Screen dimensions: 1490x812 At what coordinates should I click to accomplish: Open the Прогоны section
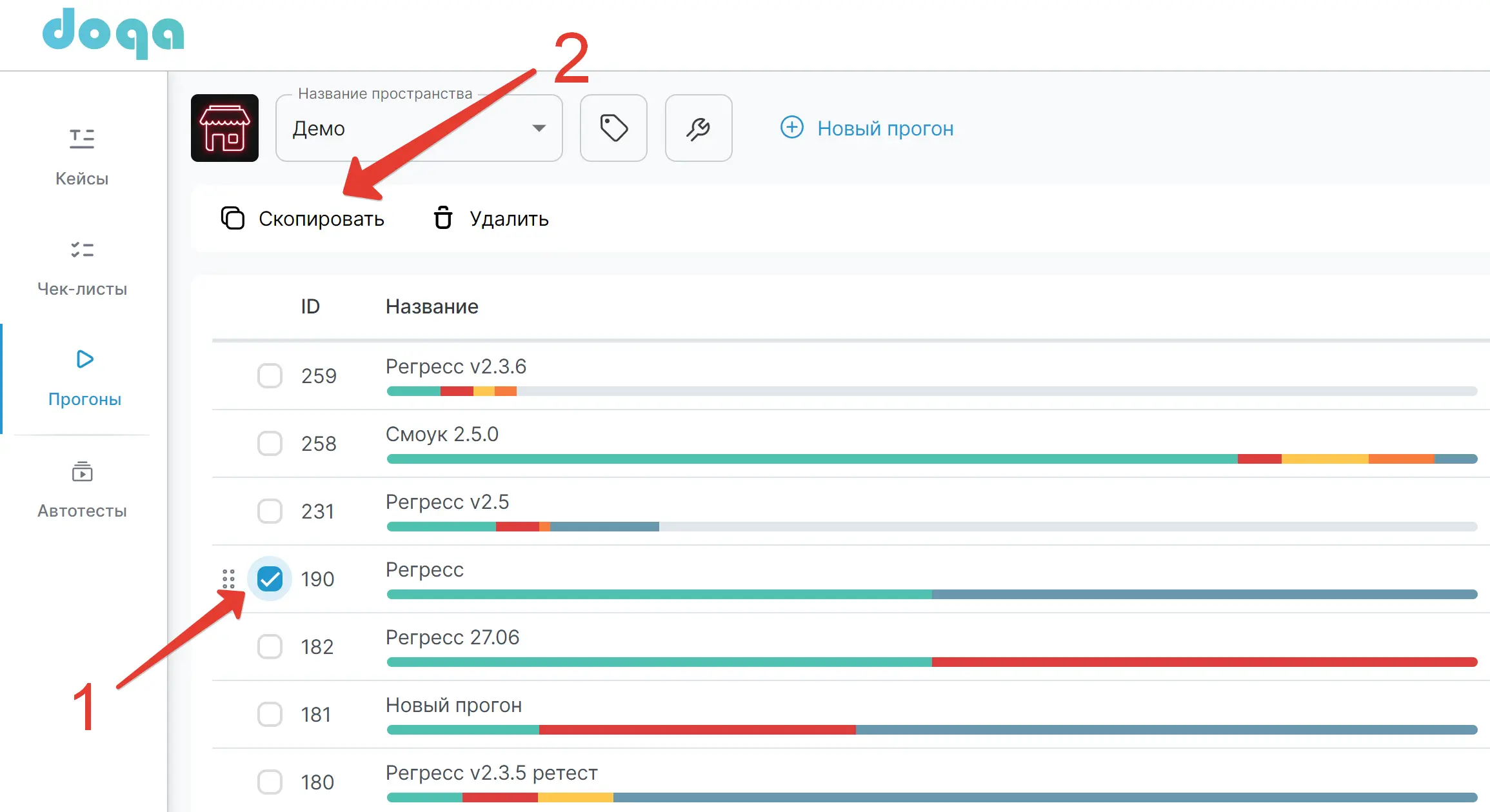click(x=84, y=378)
